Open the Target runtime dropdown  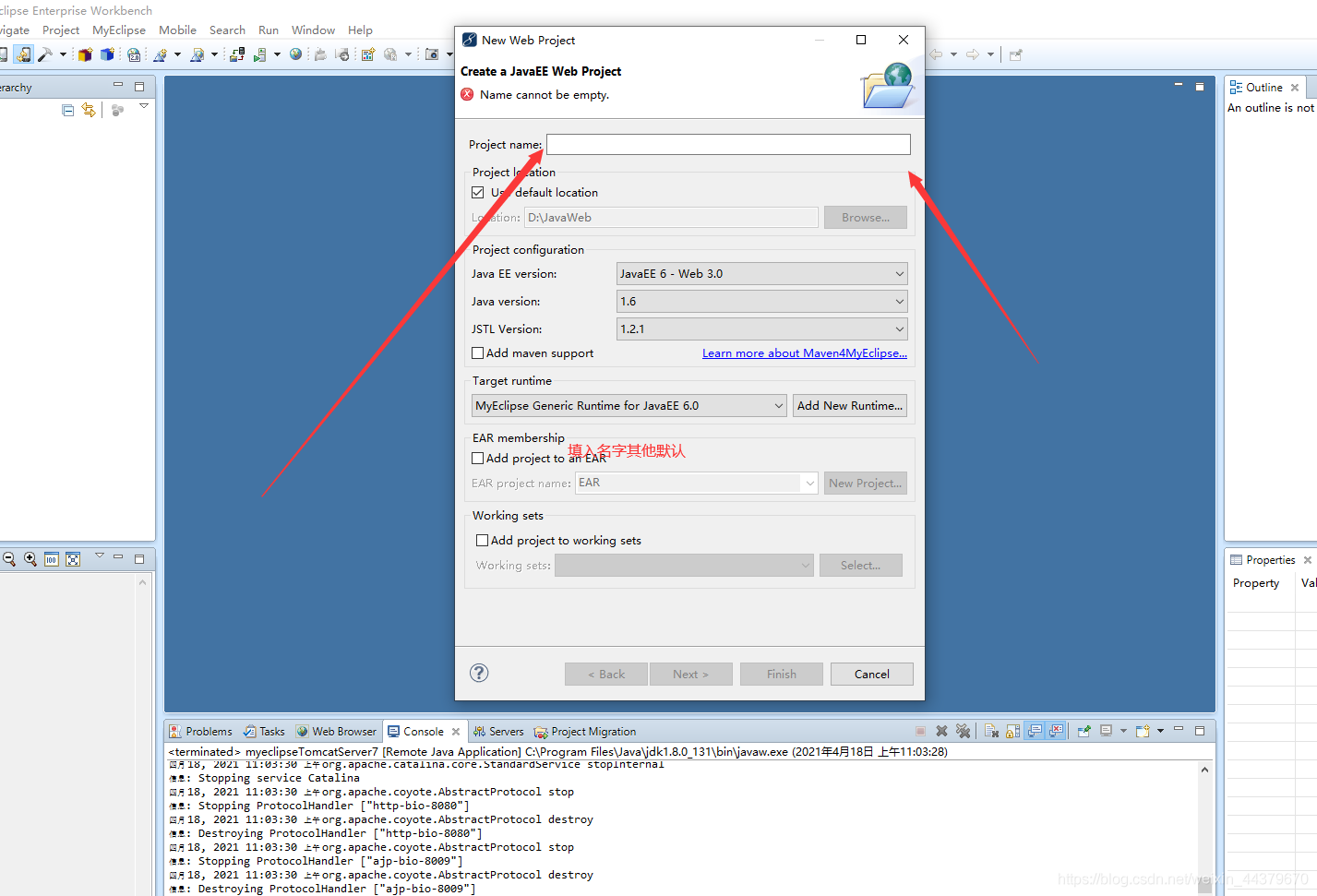point(629,405)
